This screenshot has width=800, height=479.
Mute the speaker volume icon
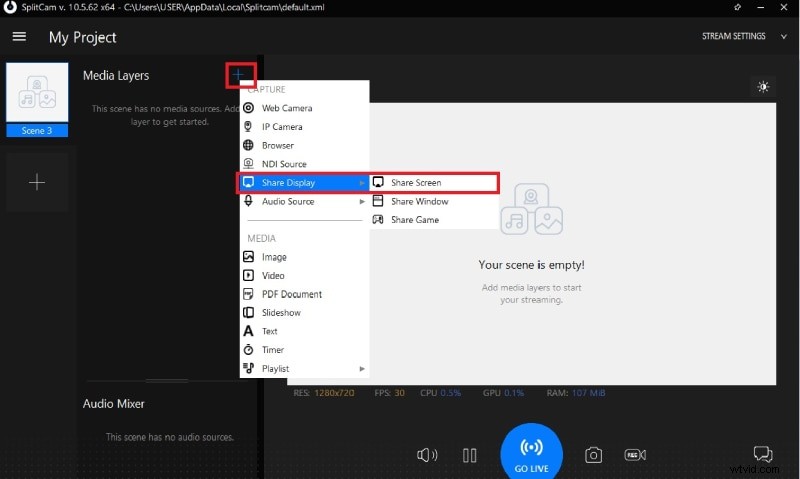click(427, 455)
